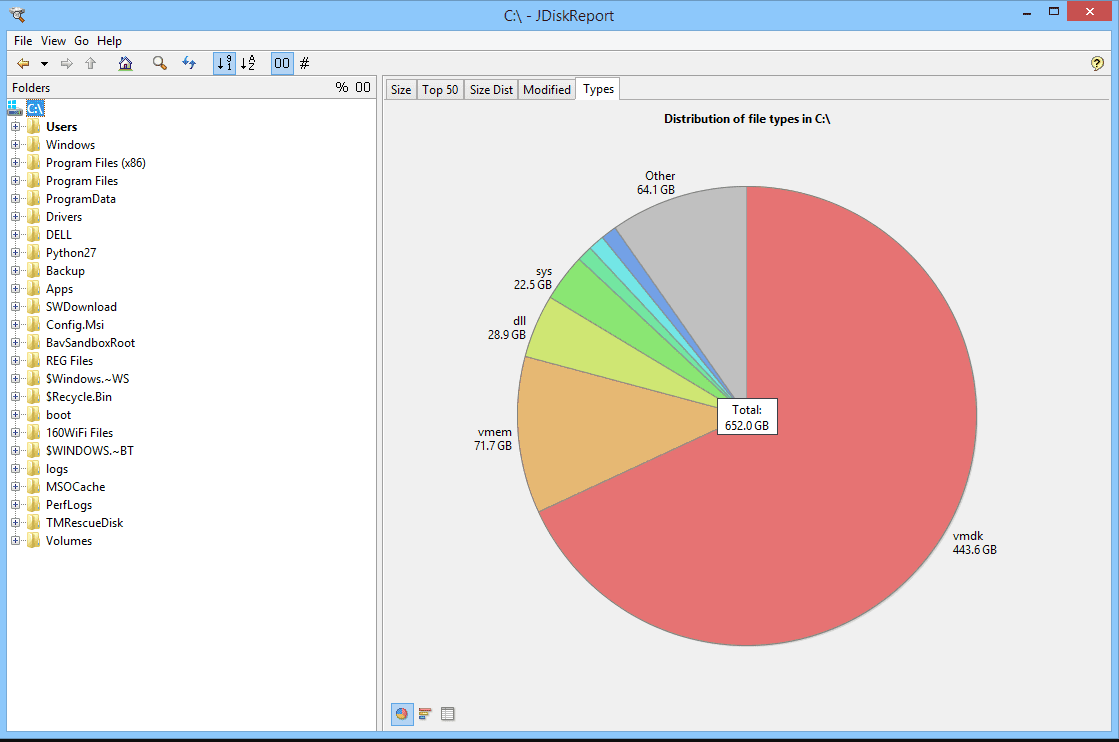Expand the SWDownload folder
The height and width of the screenshot is (742, 1119).
15,307
